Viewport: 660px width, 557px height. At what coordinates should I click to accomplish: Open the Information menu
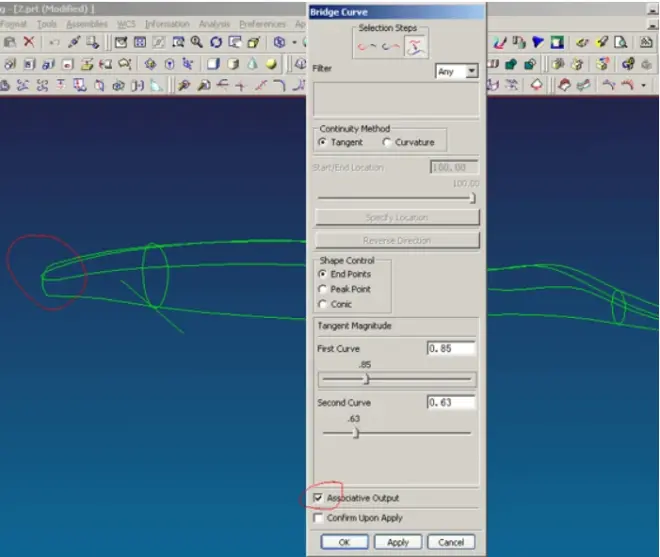(x=167, y=24)
